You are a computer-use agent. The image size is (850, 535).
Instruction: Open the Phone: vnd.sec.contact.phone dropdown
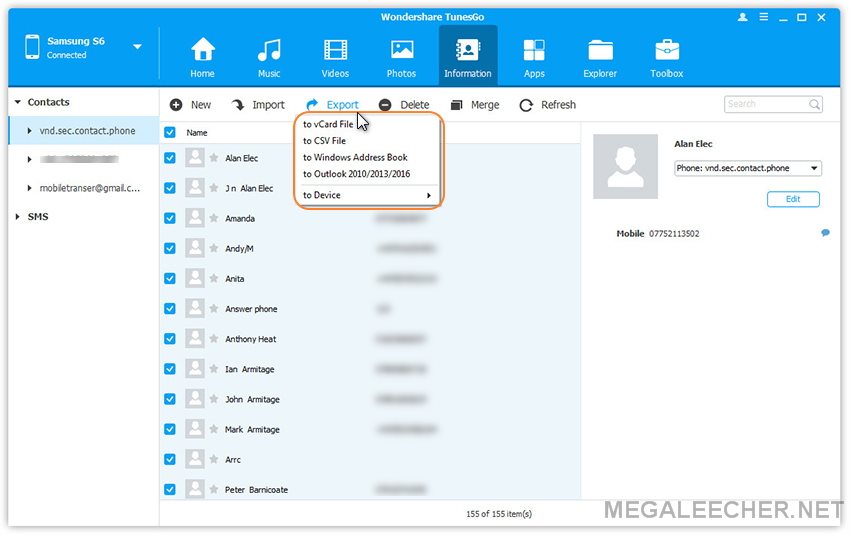[x=748, y=168]
